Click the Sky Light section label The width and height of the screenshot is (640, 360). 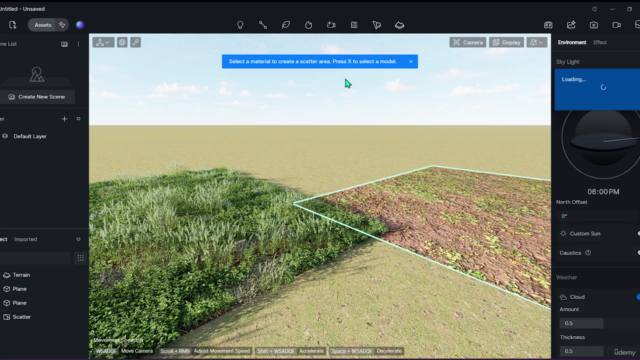coord(567,62)
